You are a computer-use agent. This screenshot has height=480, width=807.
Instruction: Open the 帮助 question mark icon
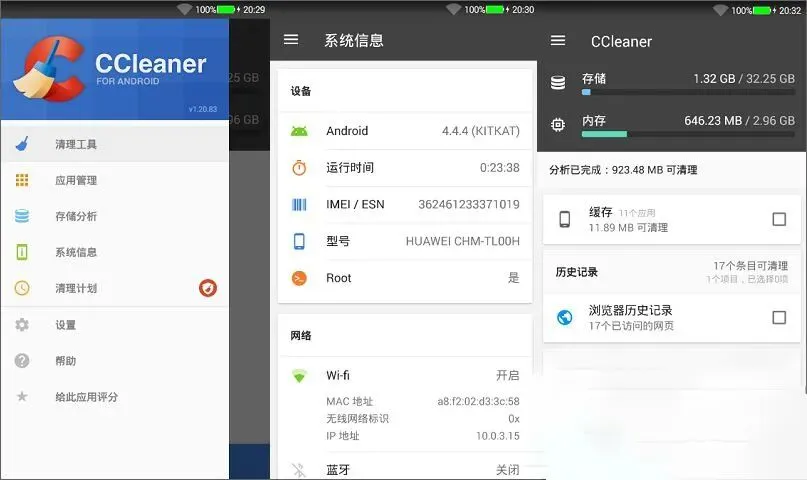[22, 361]
